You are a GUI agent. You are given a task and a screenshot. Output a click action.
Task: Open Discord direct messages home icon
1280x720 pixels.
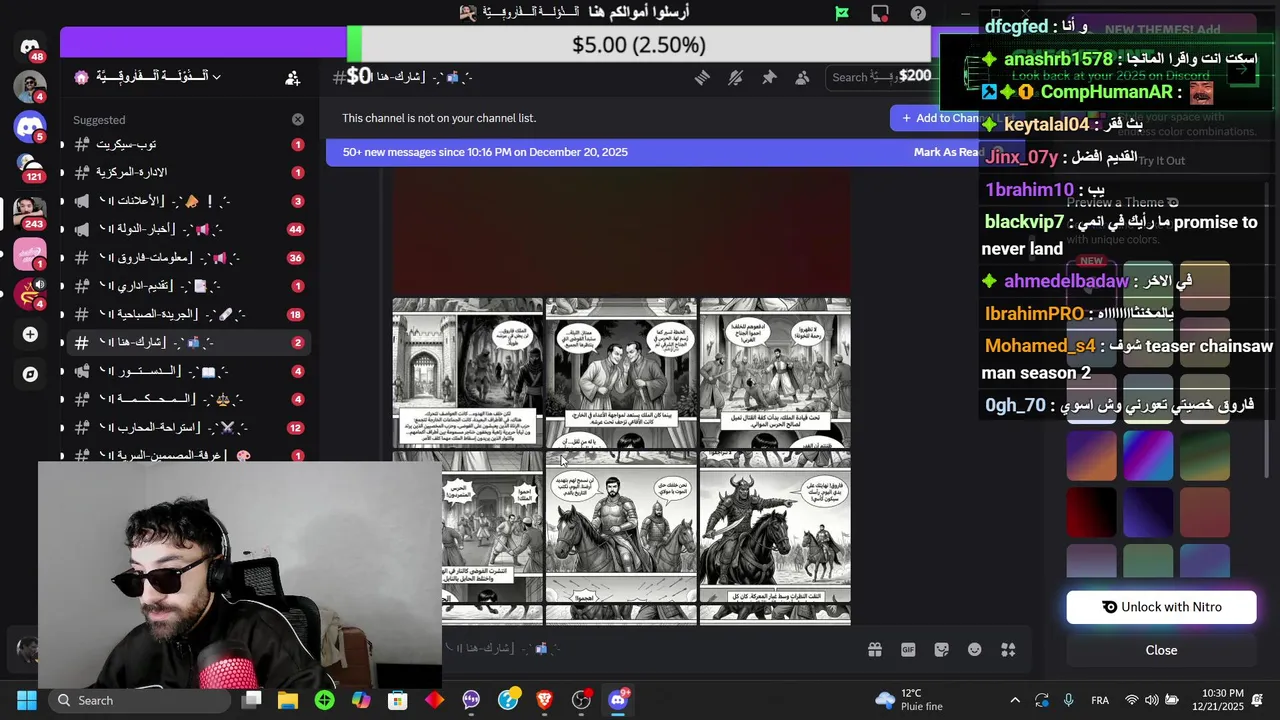click(30, 47)
